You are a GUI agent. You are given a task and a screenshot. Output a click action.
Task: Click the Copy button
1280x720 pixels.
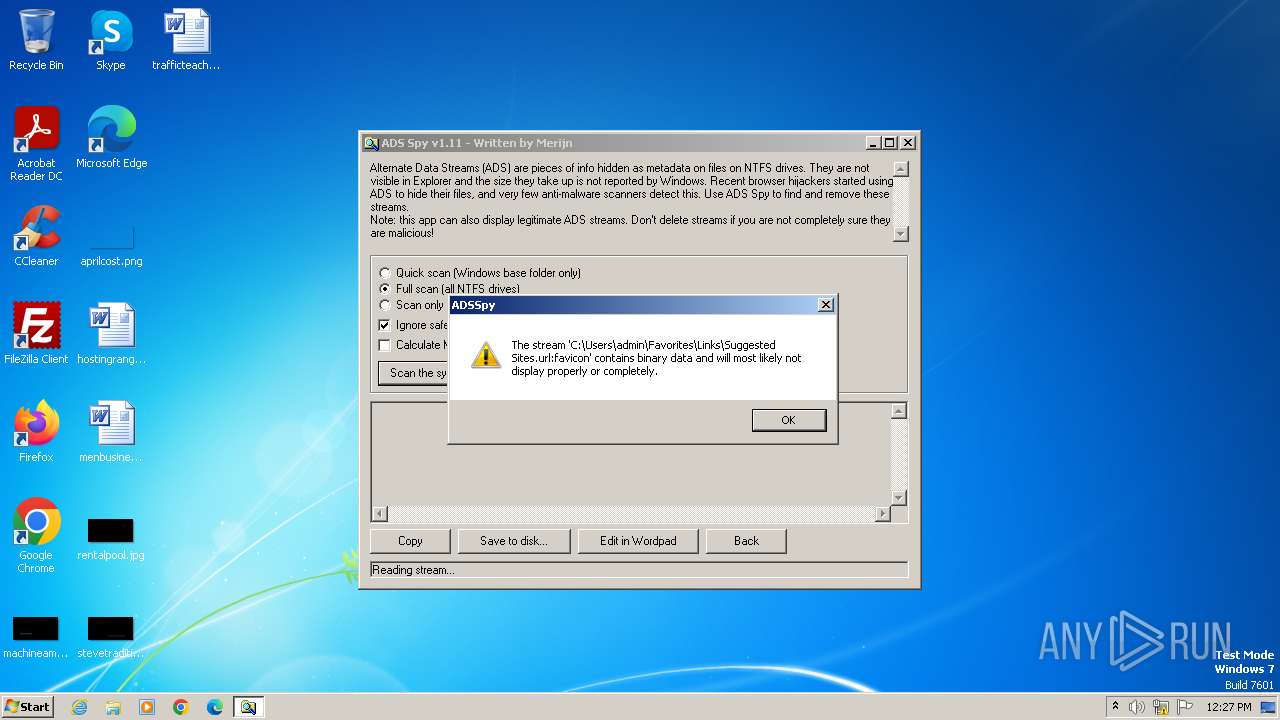(x=410, y=541)
